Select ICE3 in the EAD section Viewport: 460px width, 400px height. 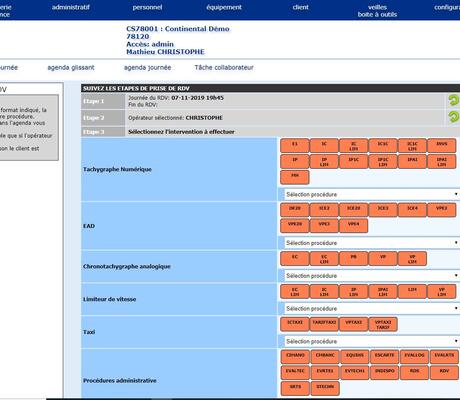coord(383,210)
